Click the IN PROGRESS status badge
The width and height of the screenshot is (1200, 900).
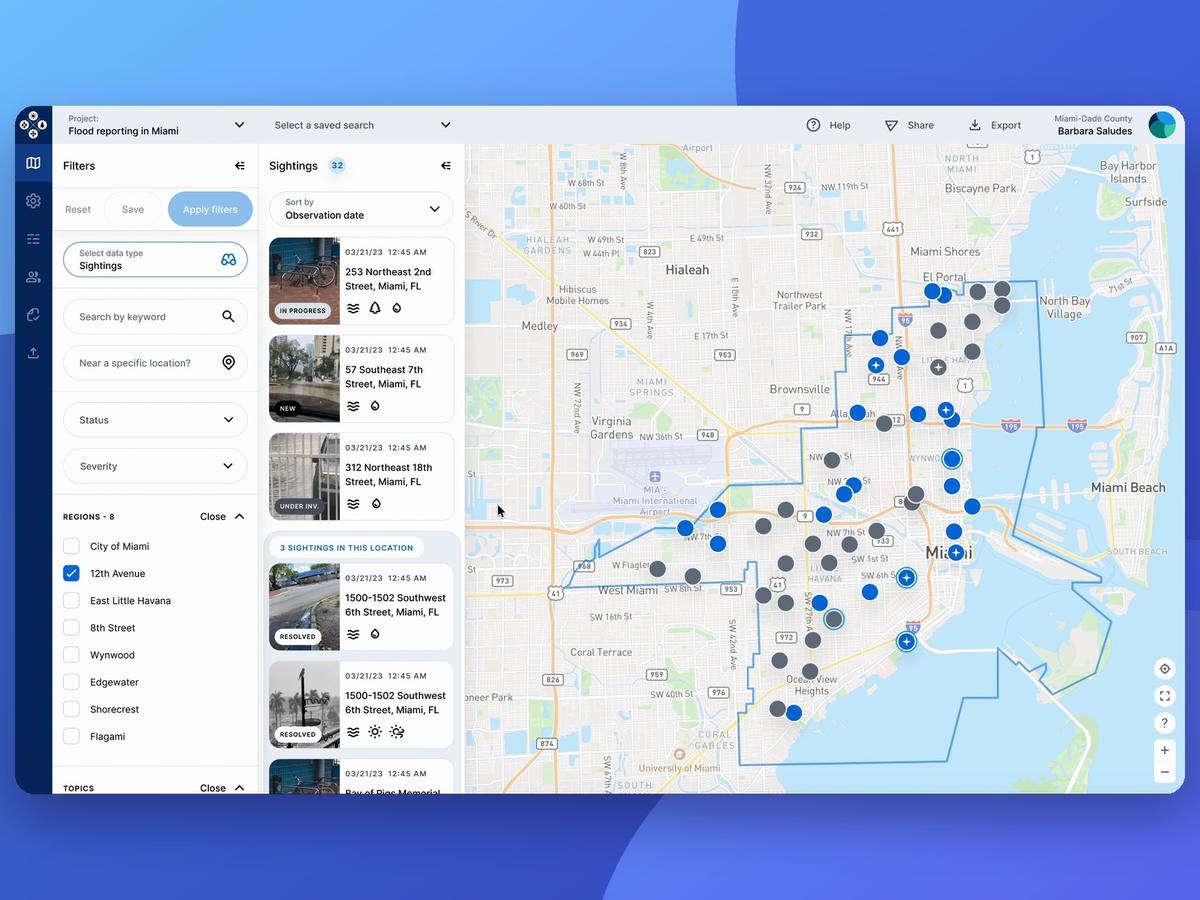[303, 311]
